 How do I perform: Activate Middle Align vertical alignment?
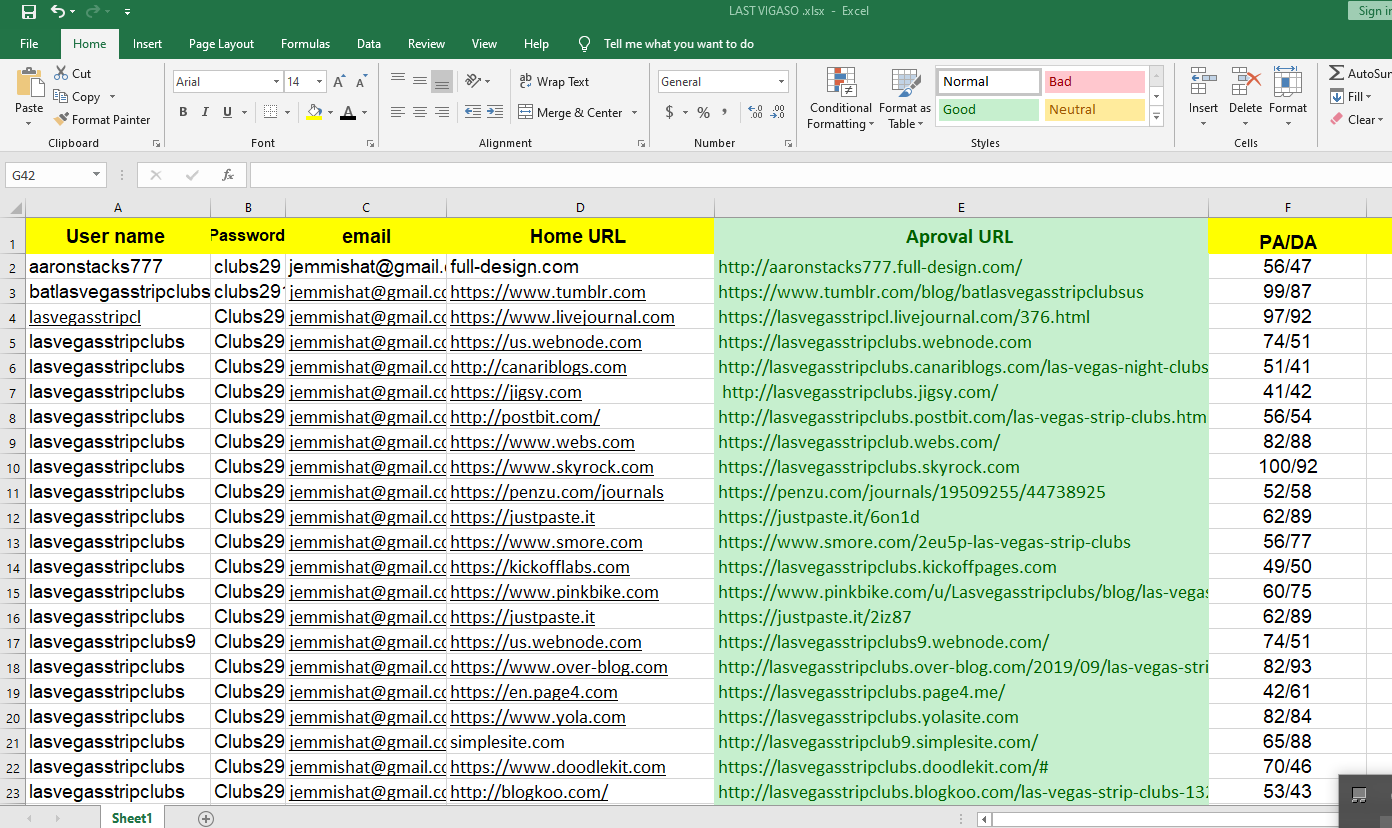(420, 81)
